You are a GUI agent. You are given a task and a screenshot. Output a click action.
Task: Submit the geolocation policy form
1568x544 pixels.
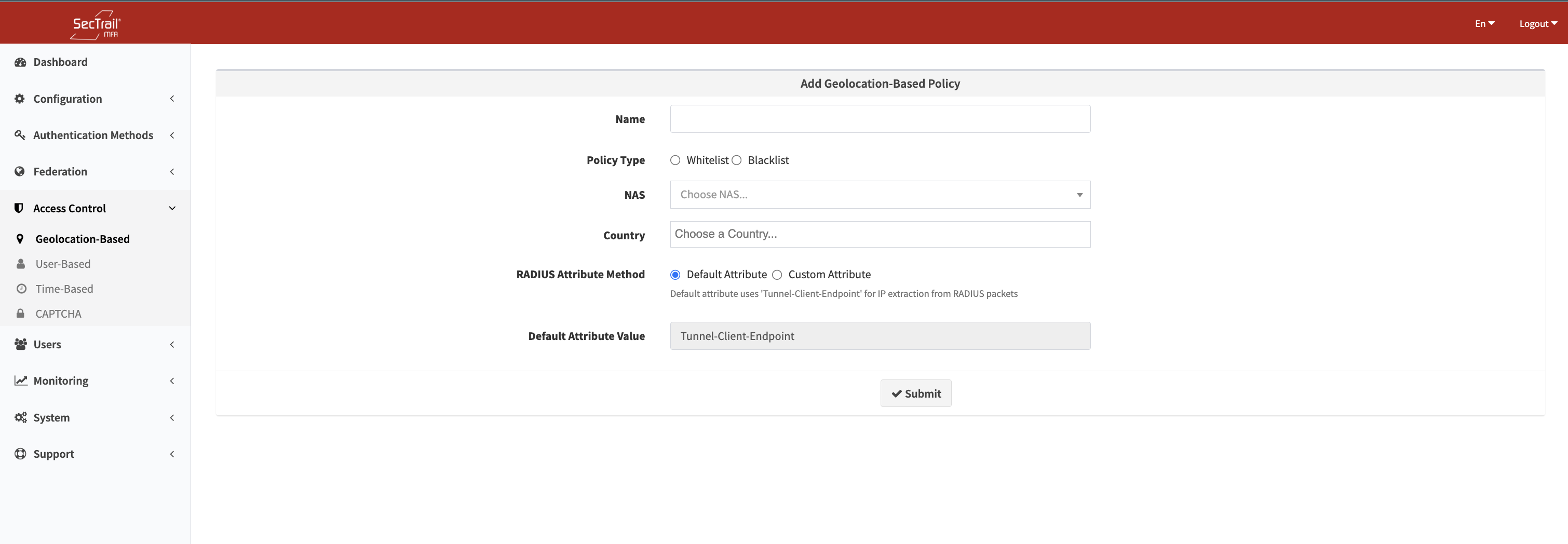click(x=915, y=393)
